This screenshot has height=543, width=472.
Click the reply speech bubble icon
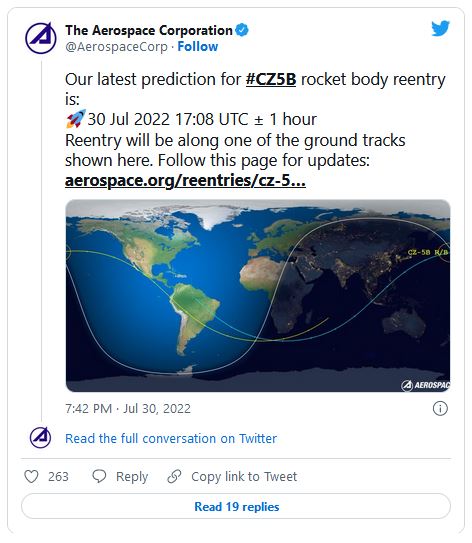click(99, 476)
